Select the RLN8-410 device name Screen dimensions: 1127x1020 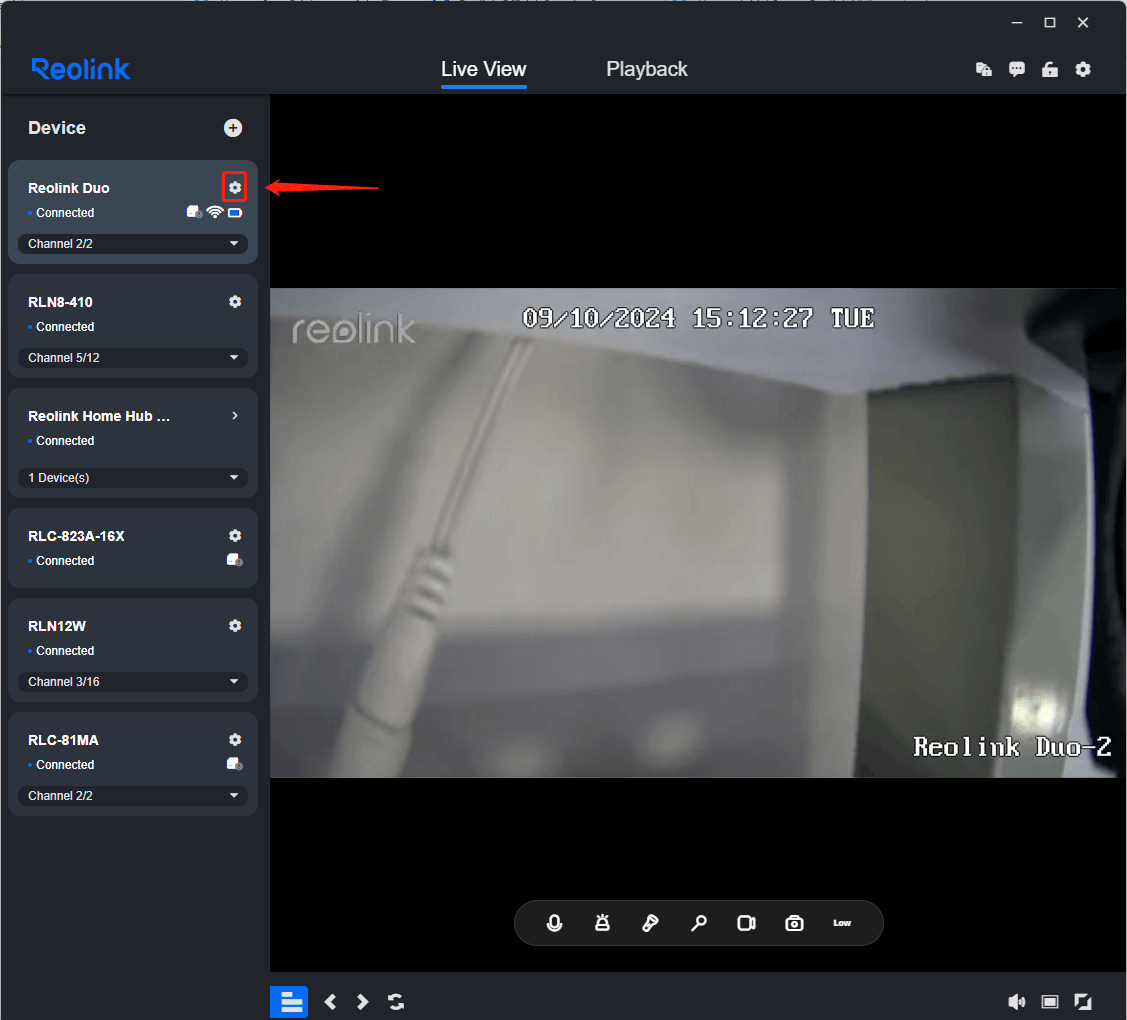(60, 303)
